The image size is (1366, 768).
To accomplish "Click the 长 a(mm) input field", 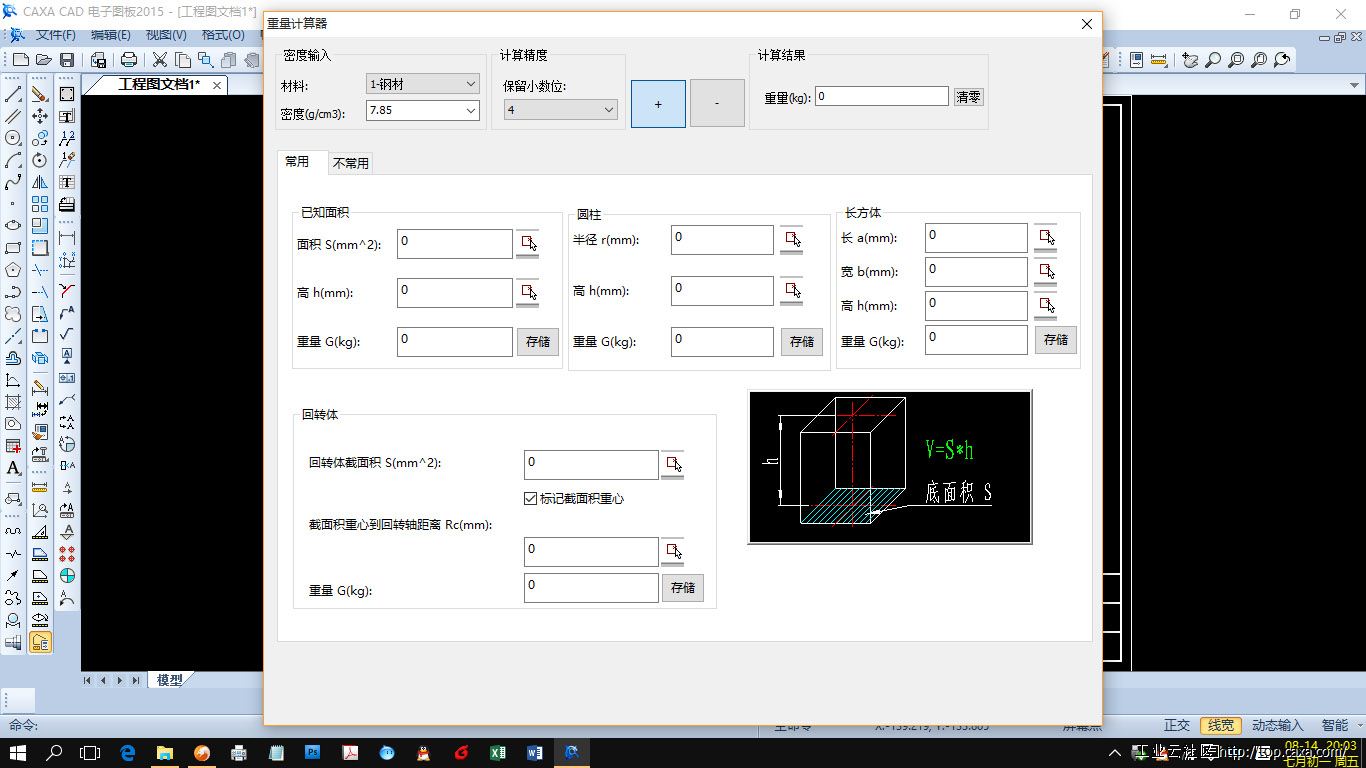I will pyautogui.click(x=975, y=238).
